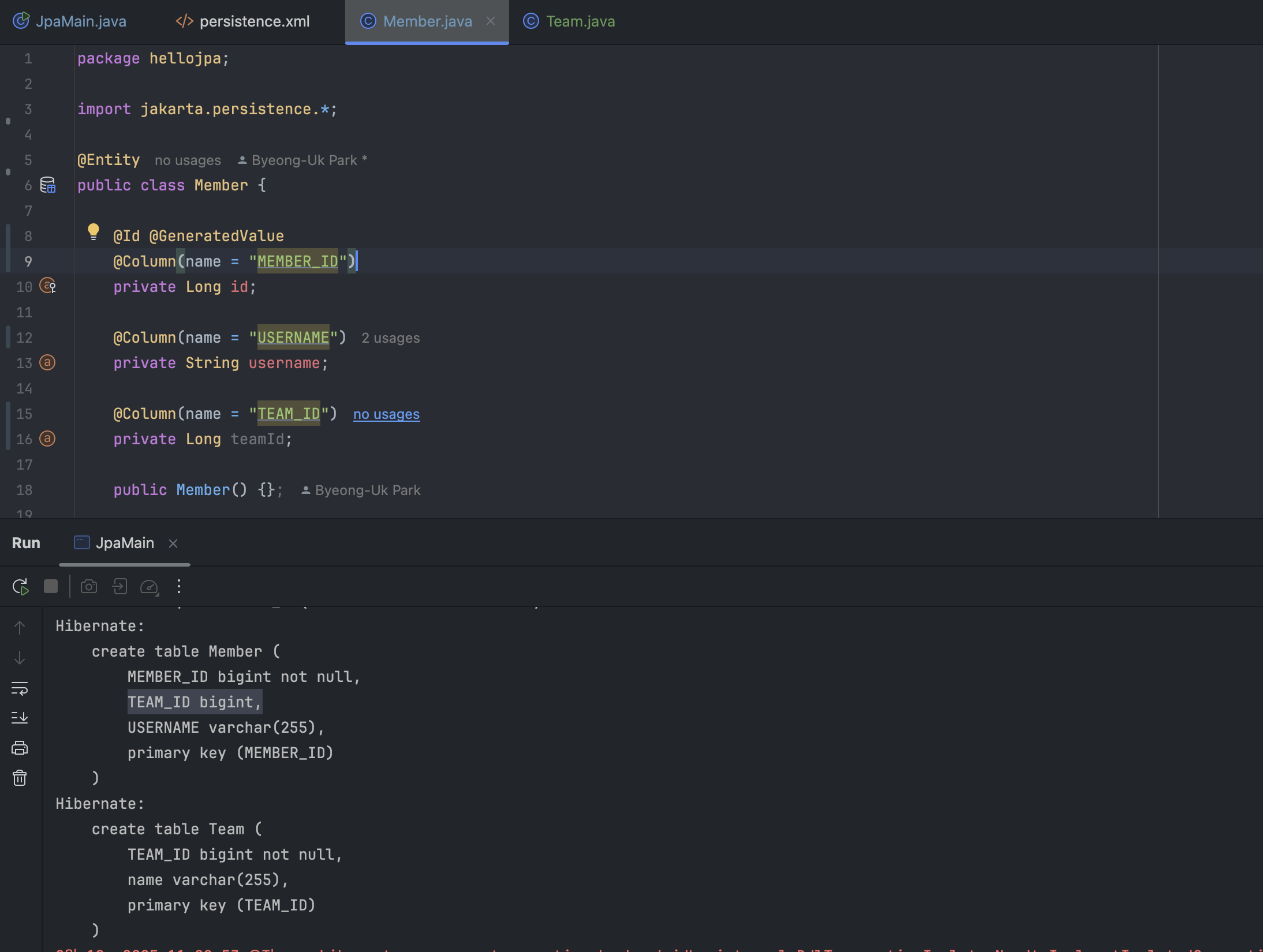Click the print console output icon
The image size is (1263, 952).
point(20,748)
